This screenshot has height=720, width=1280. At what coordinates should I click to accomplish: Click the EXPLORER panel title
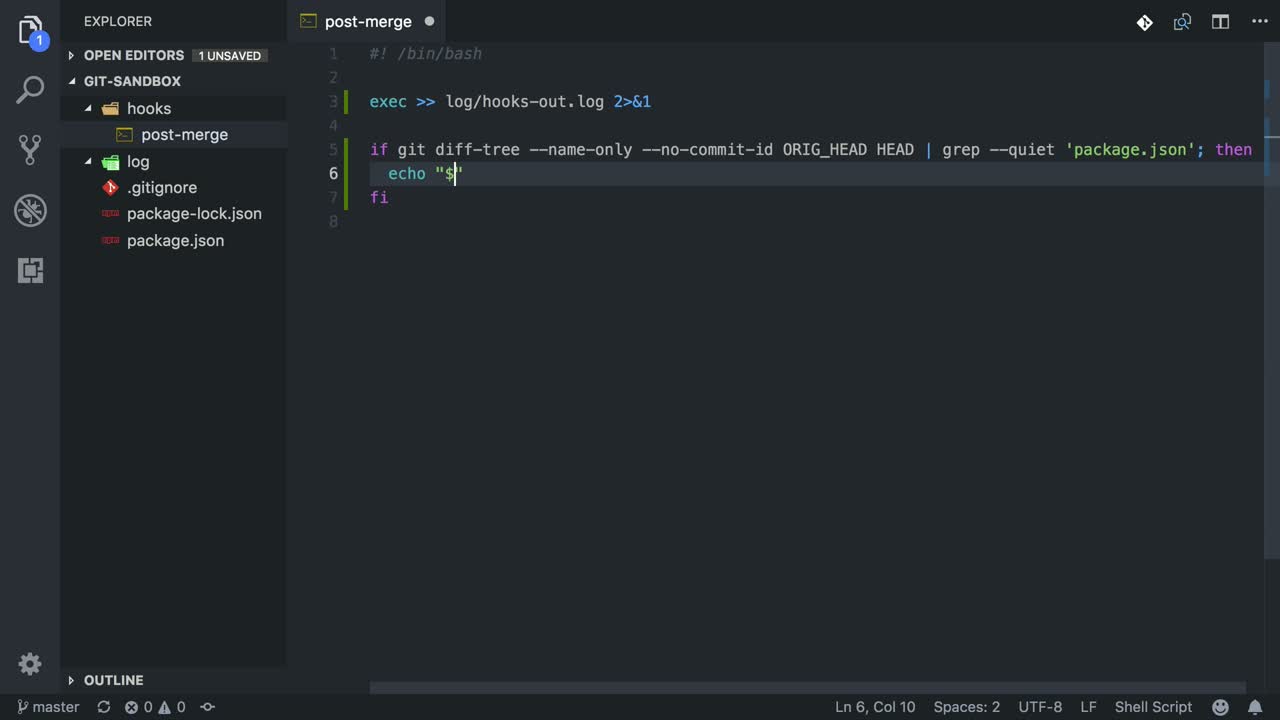click(x=118, y=21)
